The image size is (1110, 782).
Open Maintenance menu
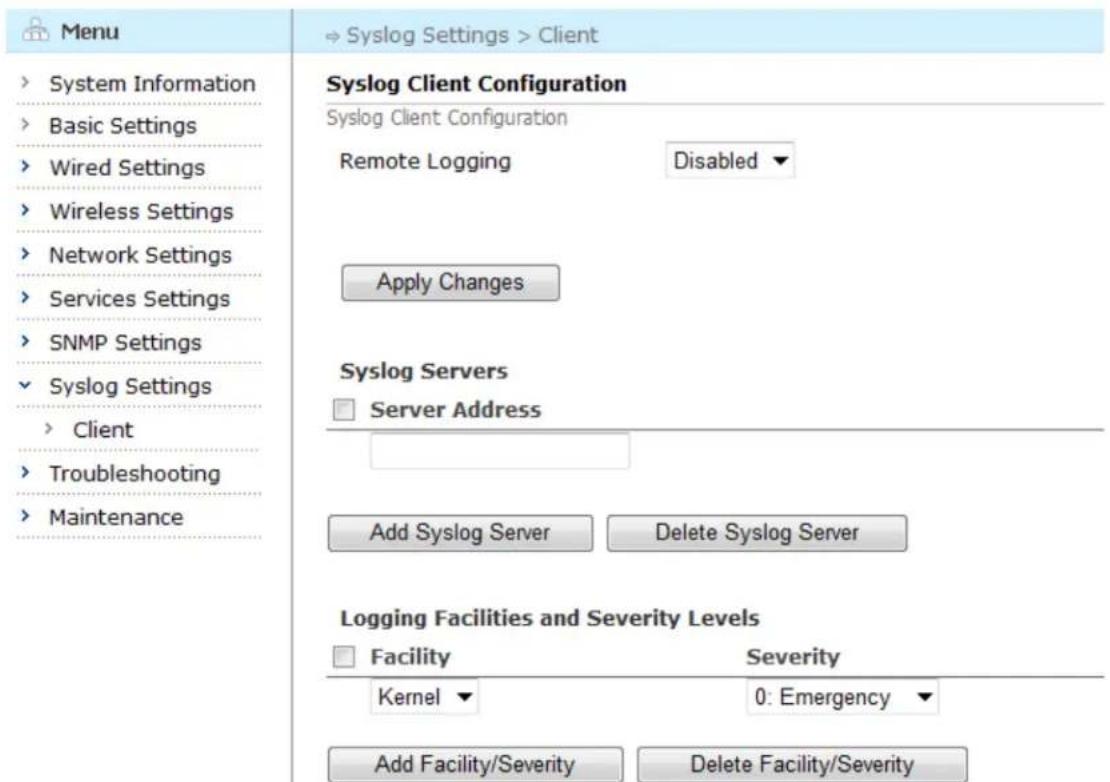(116, 518)
